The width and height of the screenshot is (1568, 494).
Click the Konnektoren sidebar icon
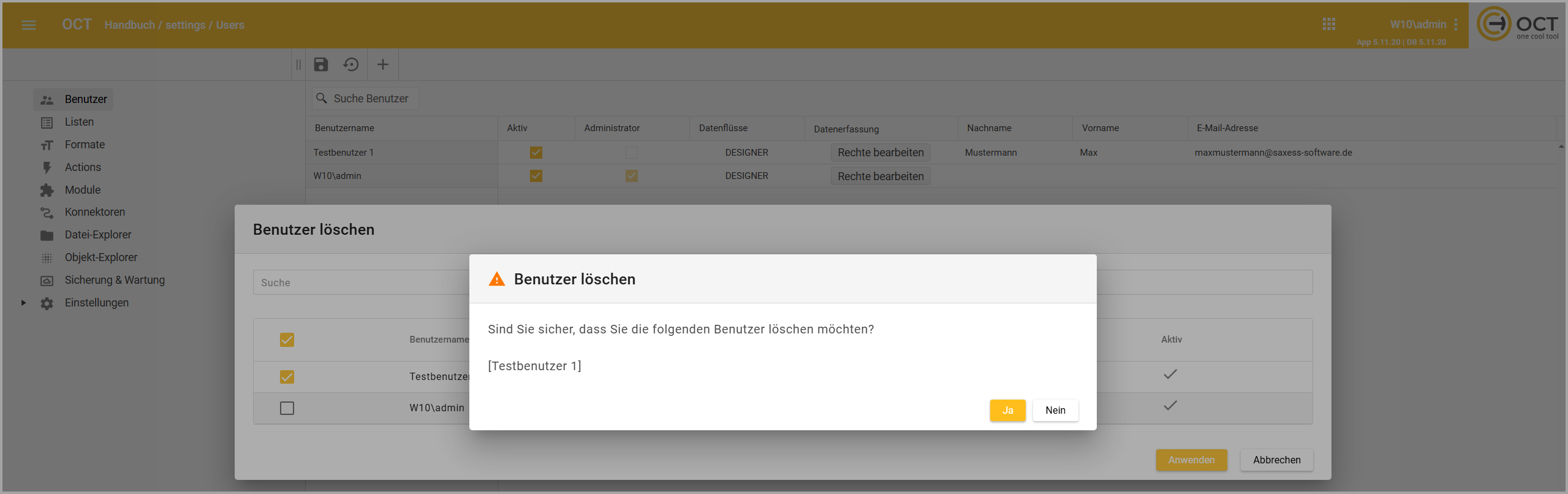[x=47, y=213]
